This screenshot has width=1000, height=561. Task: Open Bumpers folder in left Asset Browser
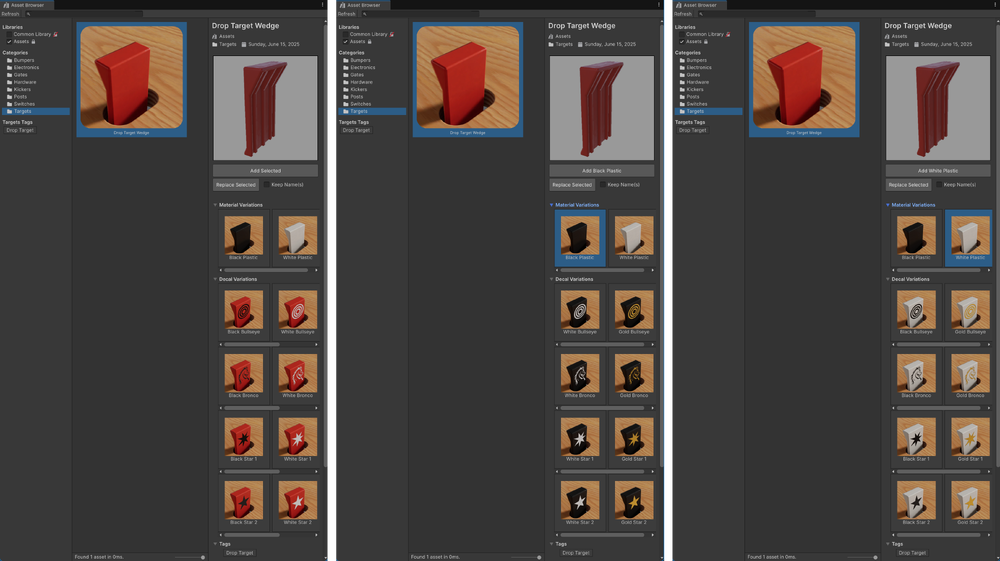(24, 60)
